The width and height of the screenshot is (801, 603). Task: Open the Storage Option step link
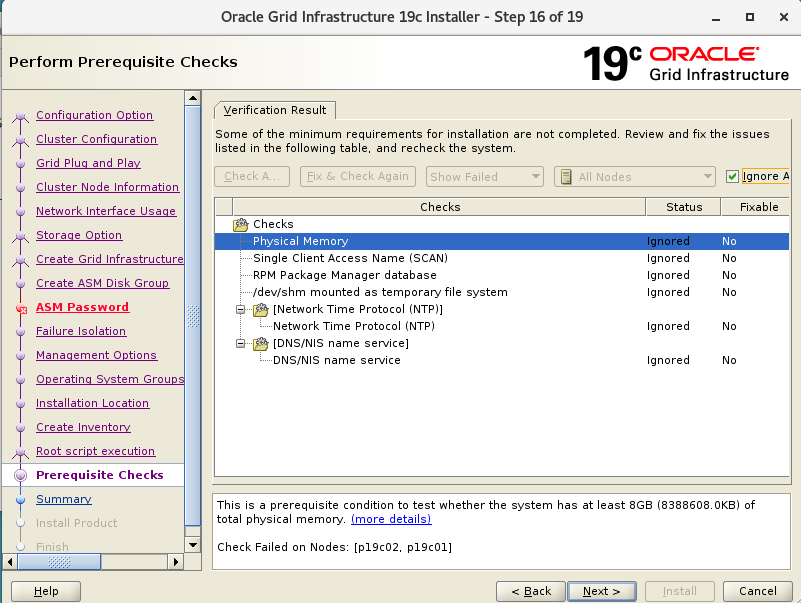click(79, 236)
